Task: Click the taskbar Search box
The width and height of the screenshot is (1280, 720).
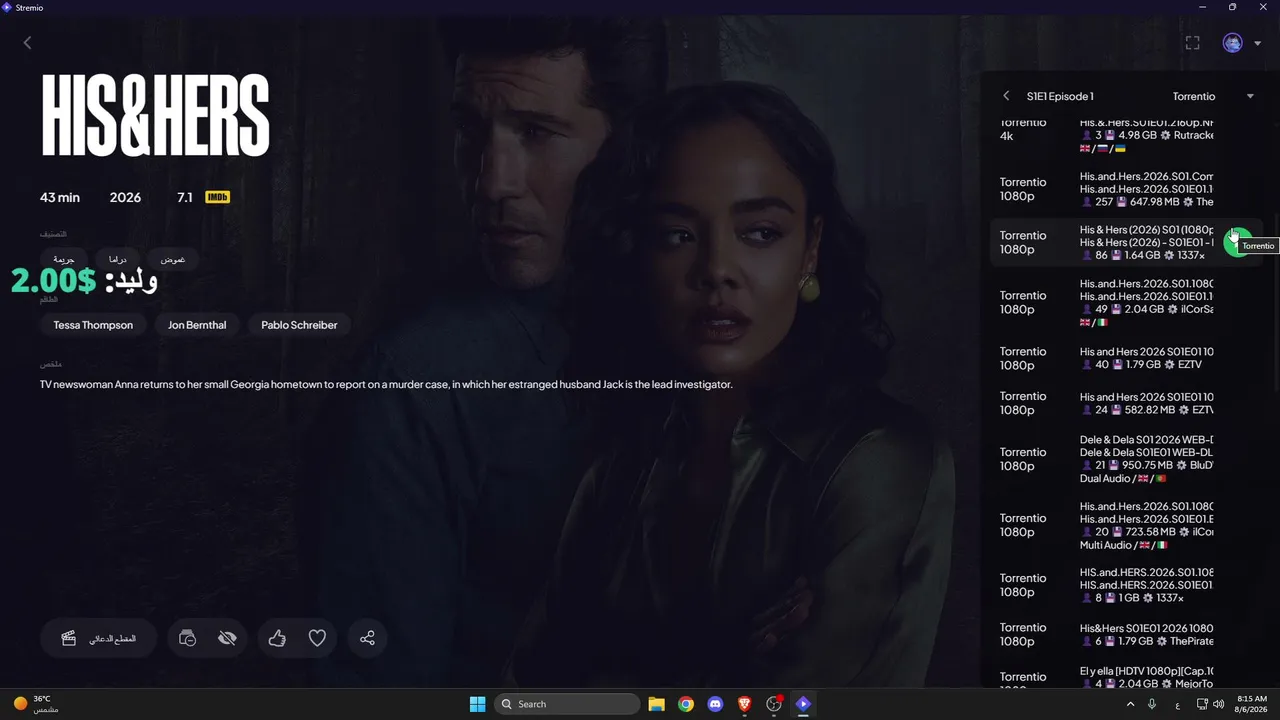Action: click(x=567, y=704)
